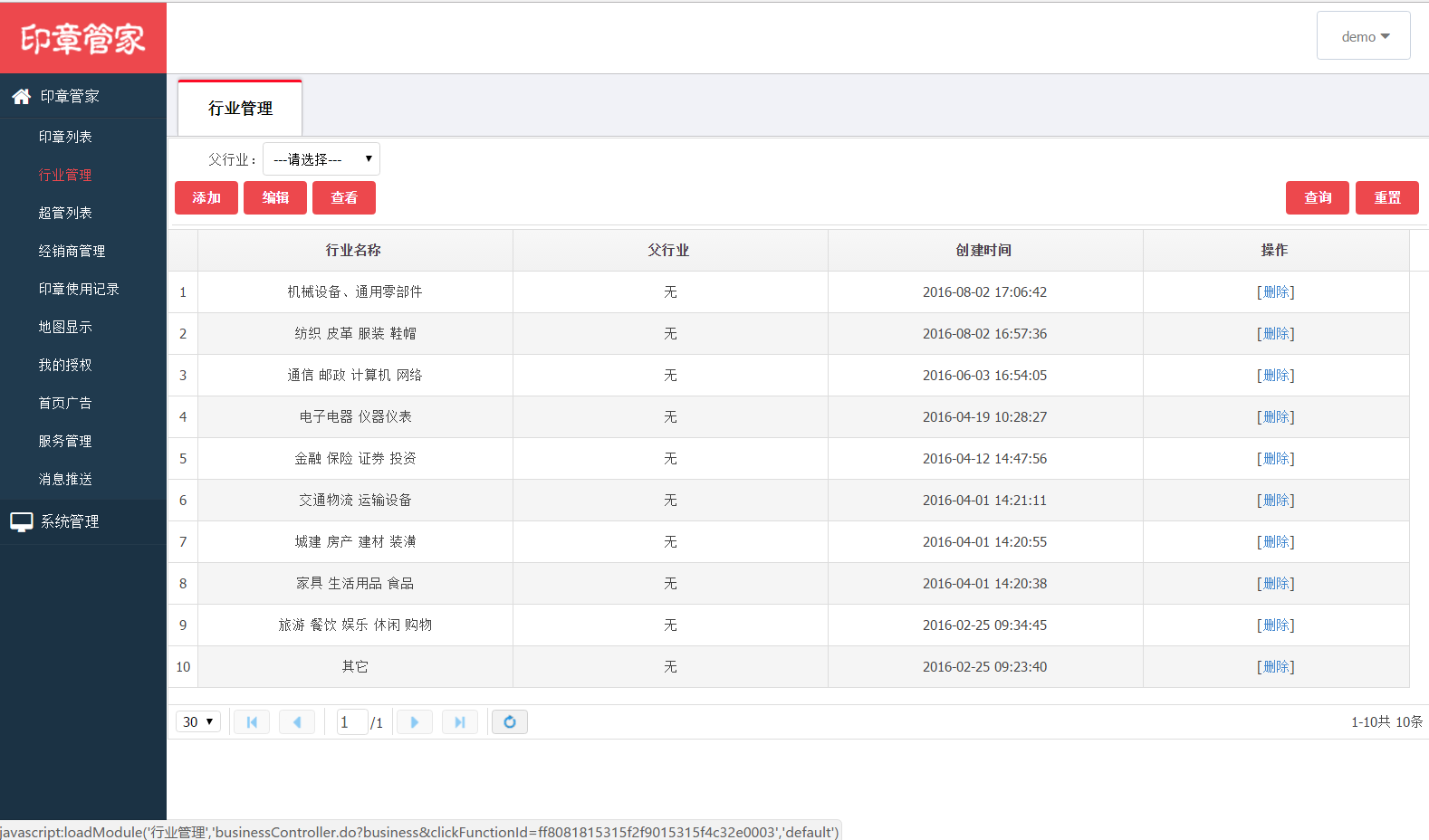1429x840 pixels.
Task: Open 印章列表 in sidebar
Action: pyautogui.click(x=65, y=137)
